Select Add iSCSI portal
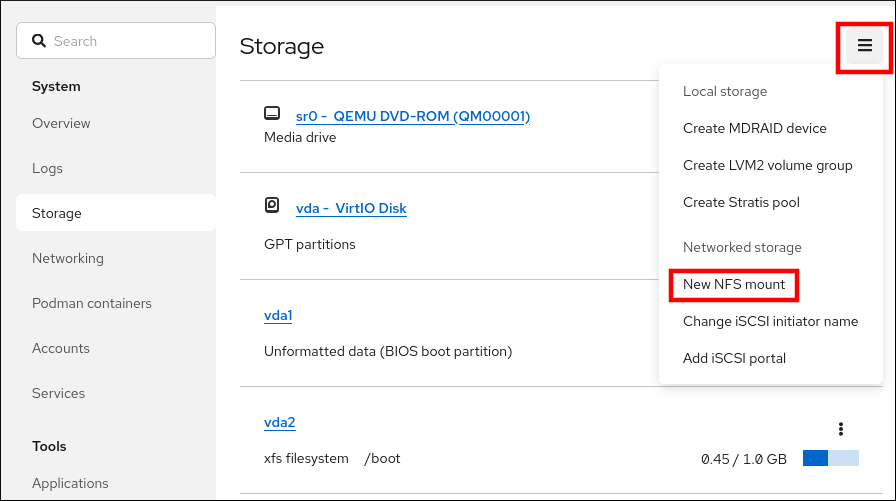Image resolution: width=896 pixels, height=501 pixels. 734,358
